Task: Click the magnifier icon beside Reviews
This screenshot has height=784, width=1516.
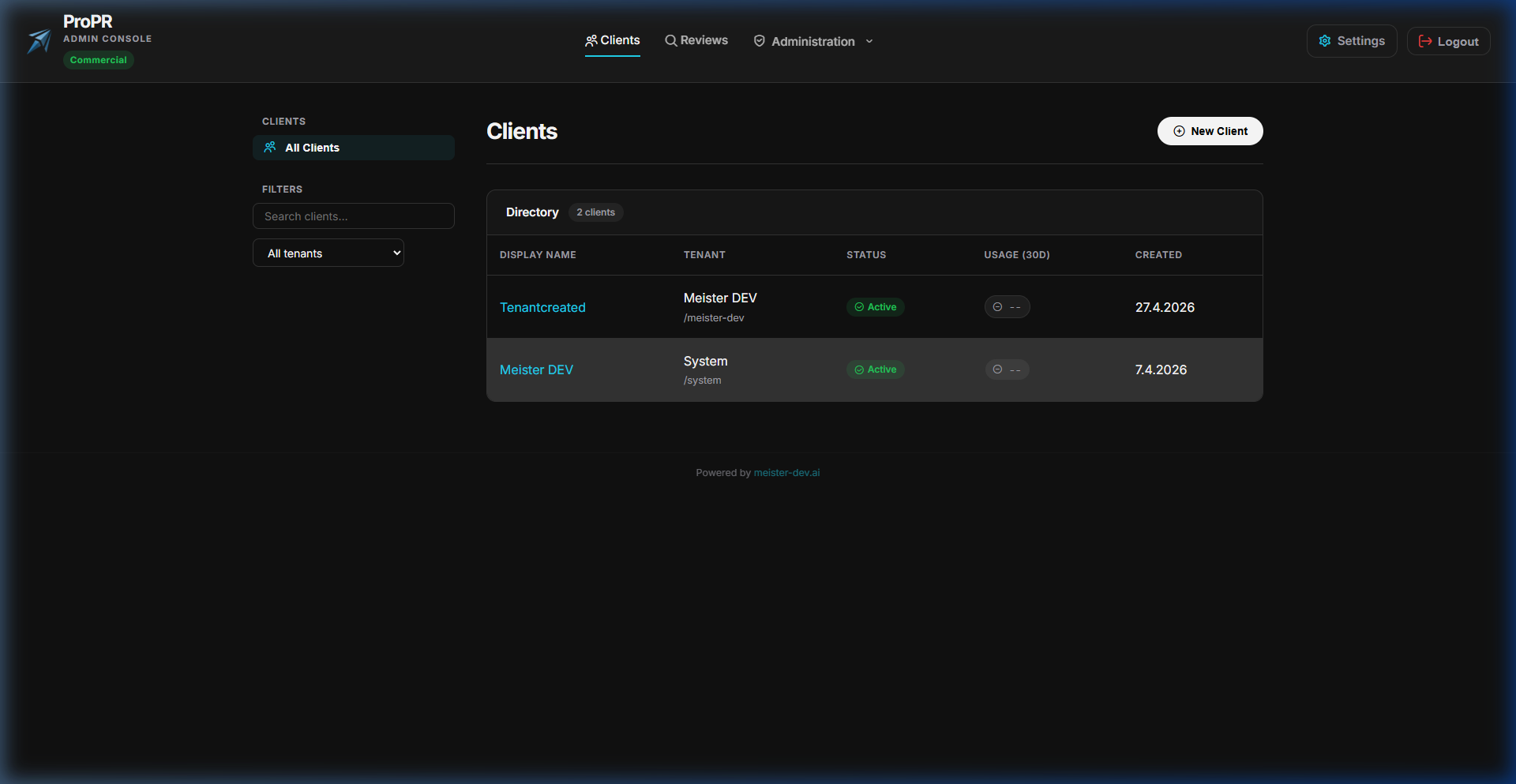Action: (x=671, y=40)
